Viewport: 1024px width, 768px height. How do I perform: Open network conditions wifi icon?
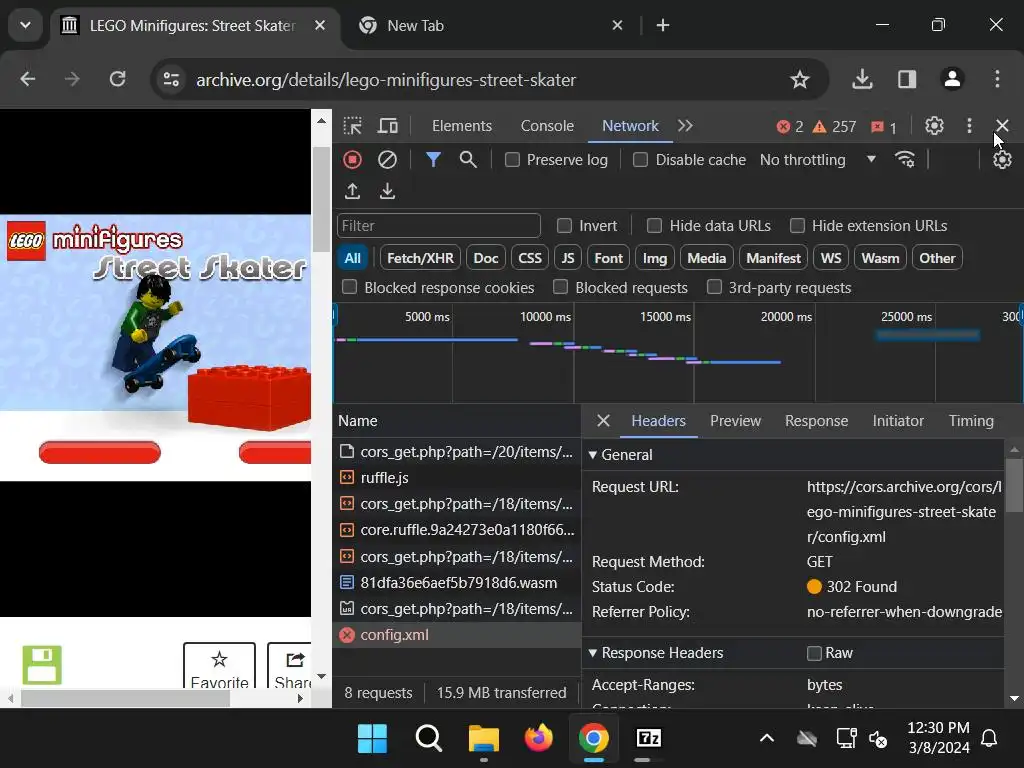click(x=905, y=159)
